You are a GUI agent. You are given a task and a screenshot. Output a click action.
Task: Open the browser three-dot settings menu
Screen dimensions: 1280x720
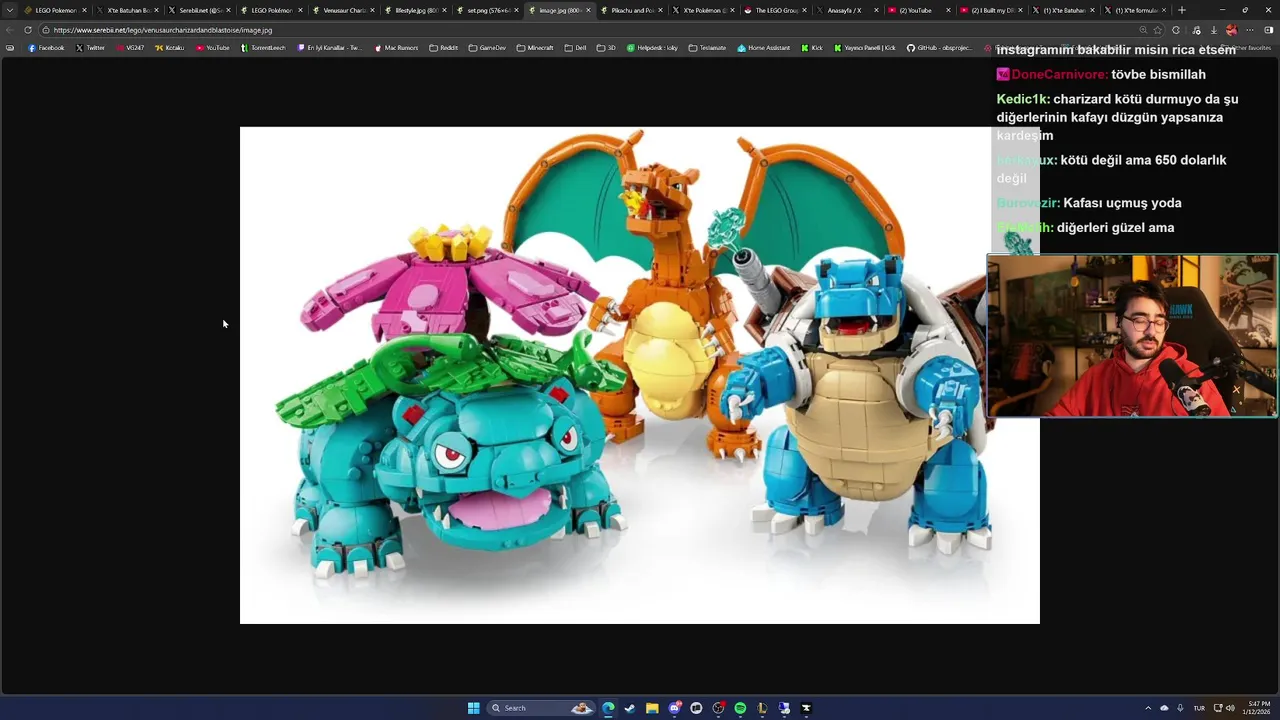pyautogui.click(x=1249, y=30)
